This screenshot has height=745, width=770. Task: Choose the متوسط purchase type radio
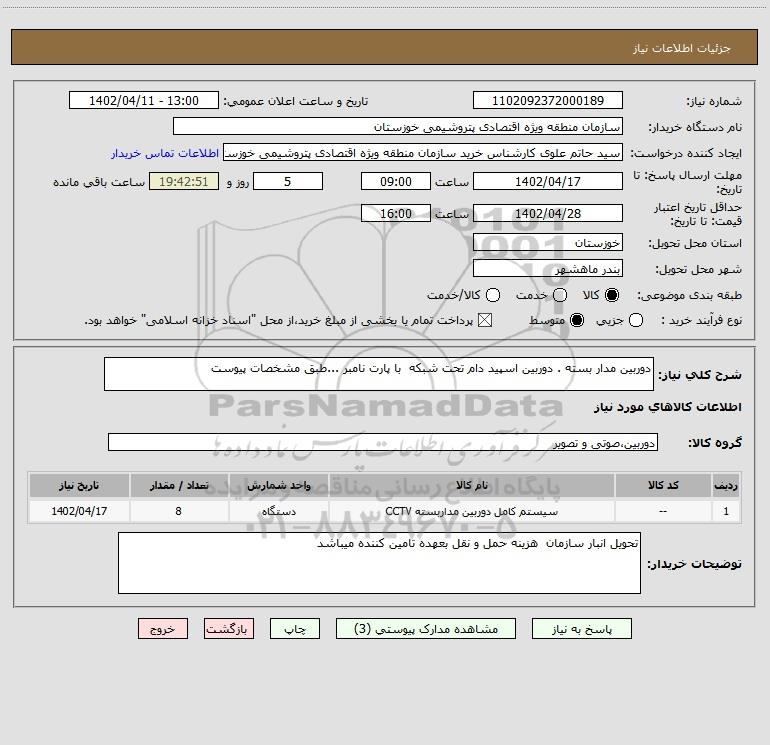(x=577, y=320)
